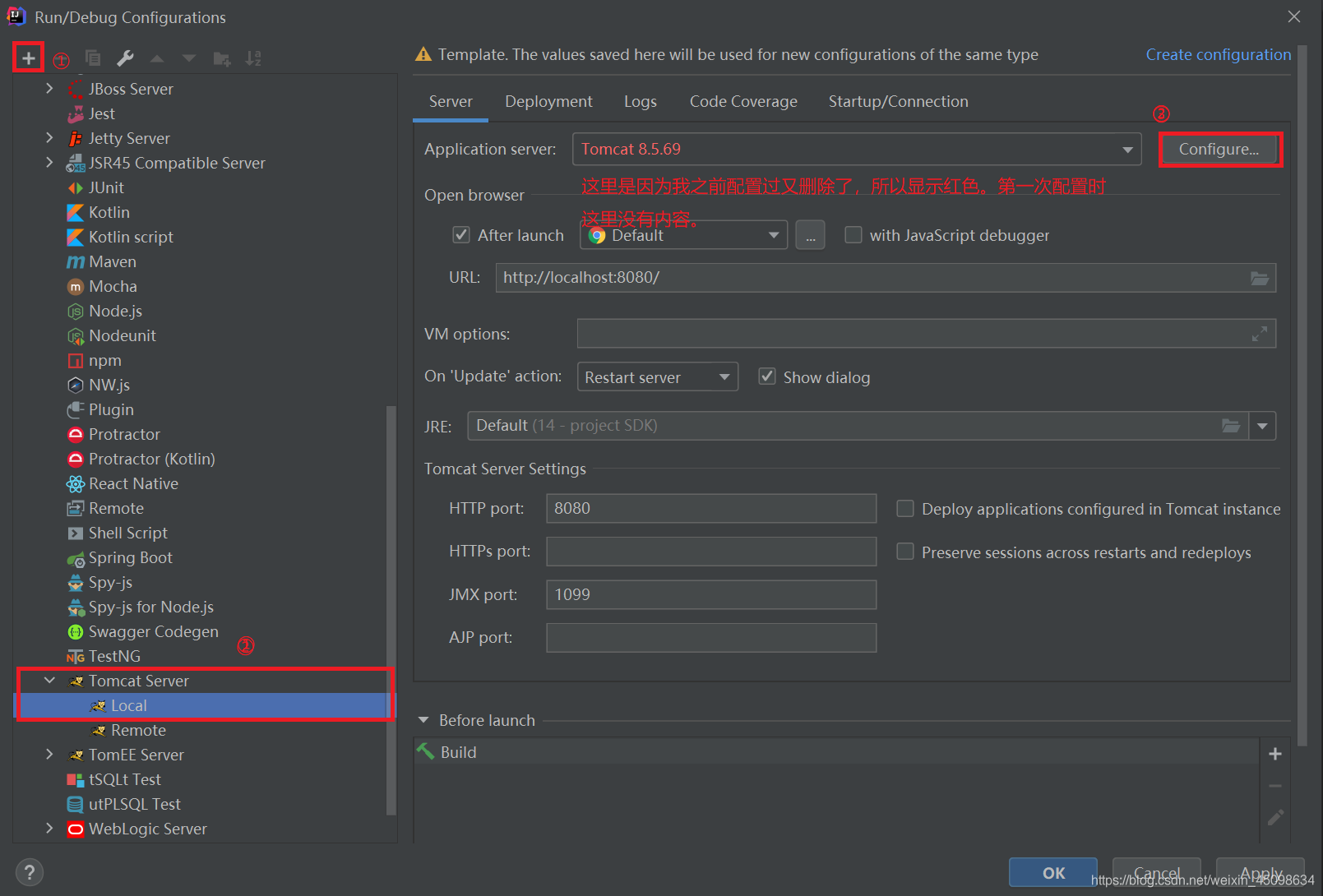
Task: Click the HTTP port field
Action: tap(711, 508)
